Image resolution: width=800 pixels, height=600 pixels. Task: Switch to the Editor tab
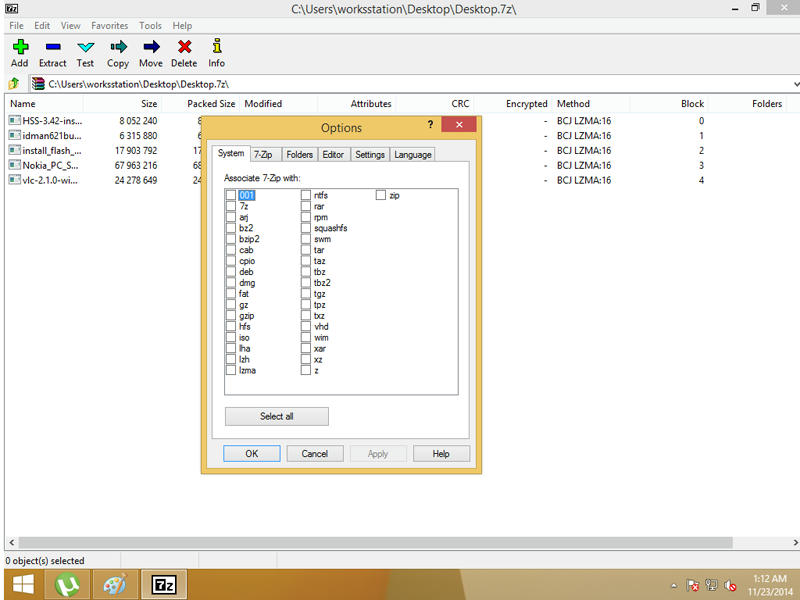[333, 155]
